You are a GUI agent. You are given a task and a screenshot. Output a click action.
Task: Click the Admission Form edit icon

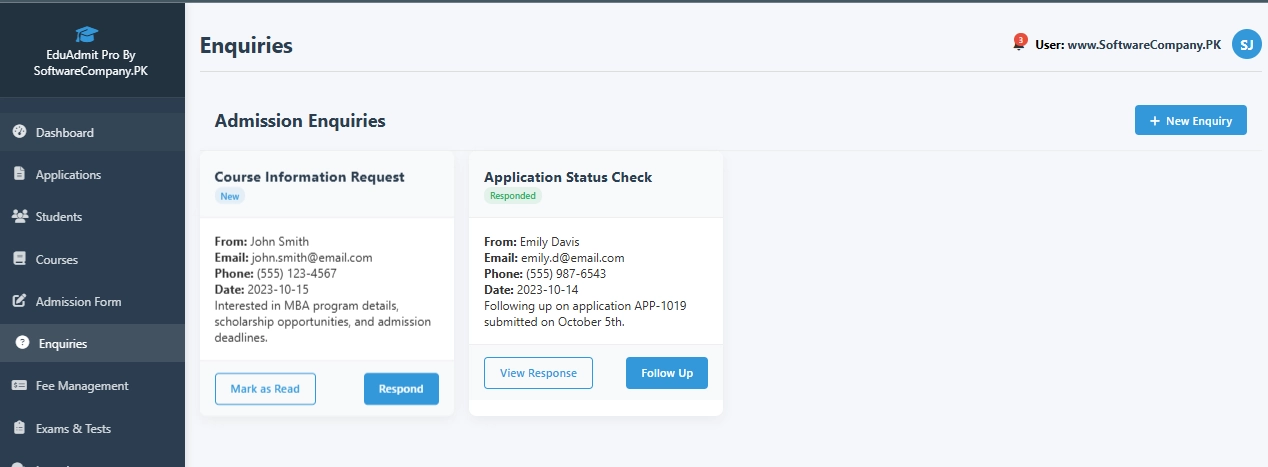19,301
